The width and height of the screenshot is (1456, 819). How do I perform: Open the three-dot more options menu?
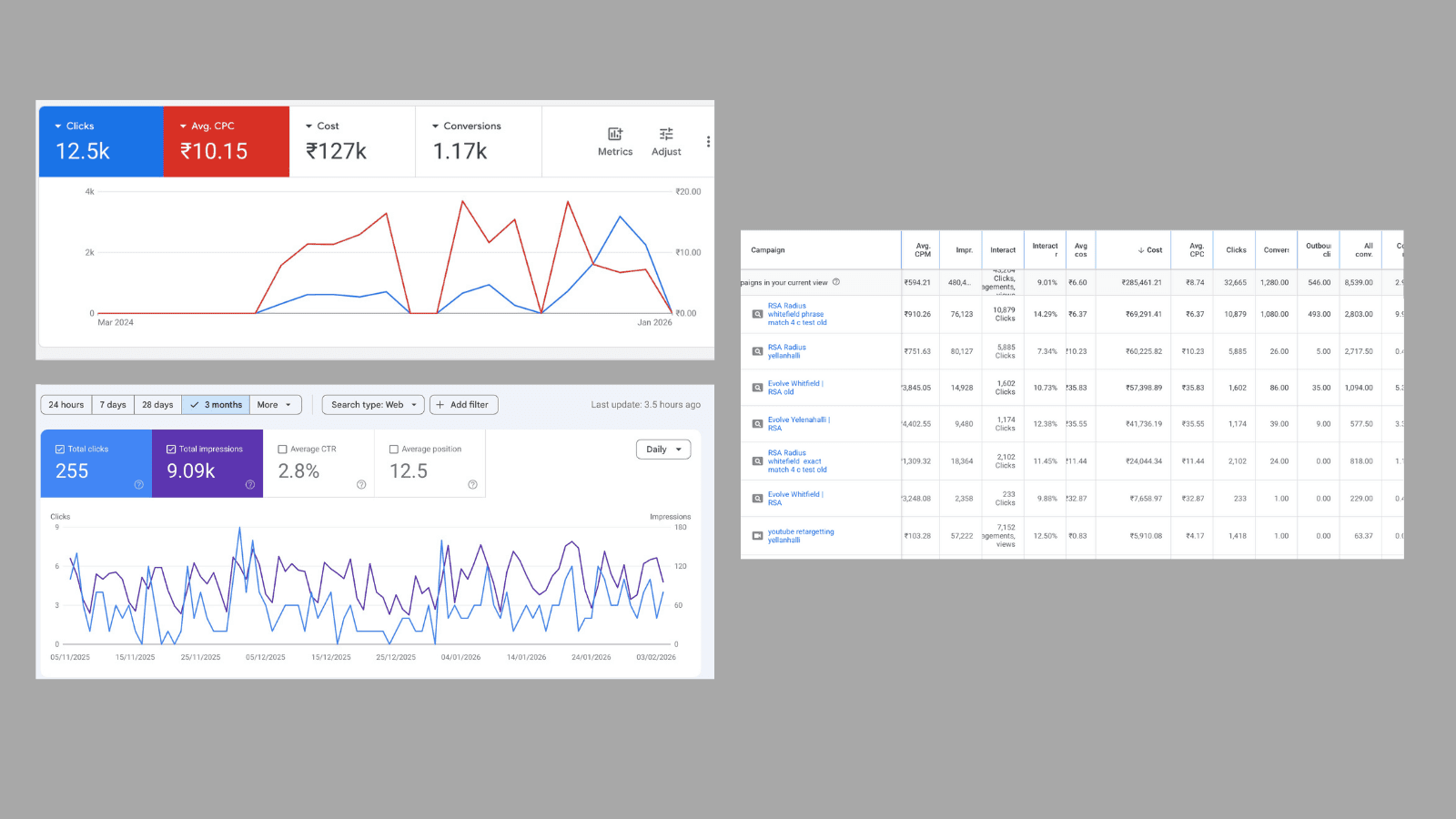[708, 142]
